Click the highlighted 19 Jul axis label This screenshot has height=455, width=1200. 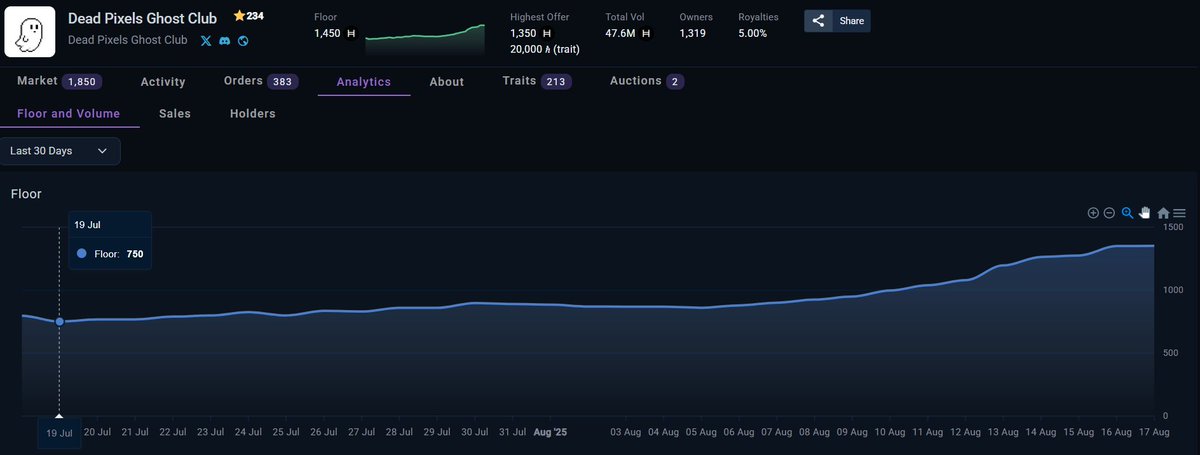pos(59,433)
